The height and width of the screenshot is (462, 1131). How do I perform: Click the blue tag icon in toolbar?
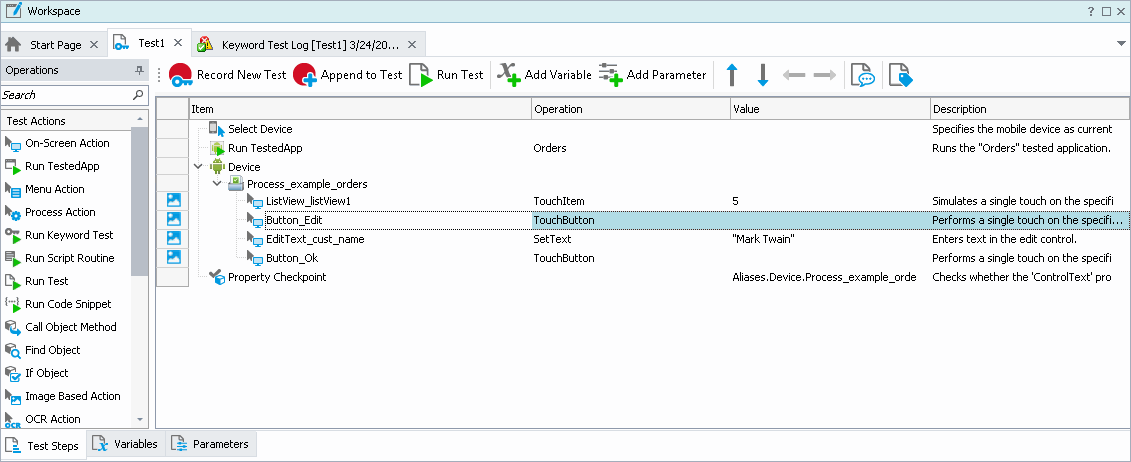click(900, 75)
